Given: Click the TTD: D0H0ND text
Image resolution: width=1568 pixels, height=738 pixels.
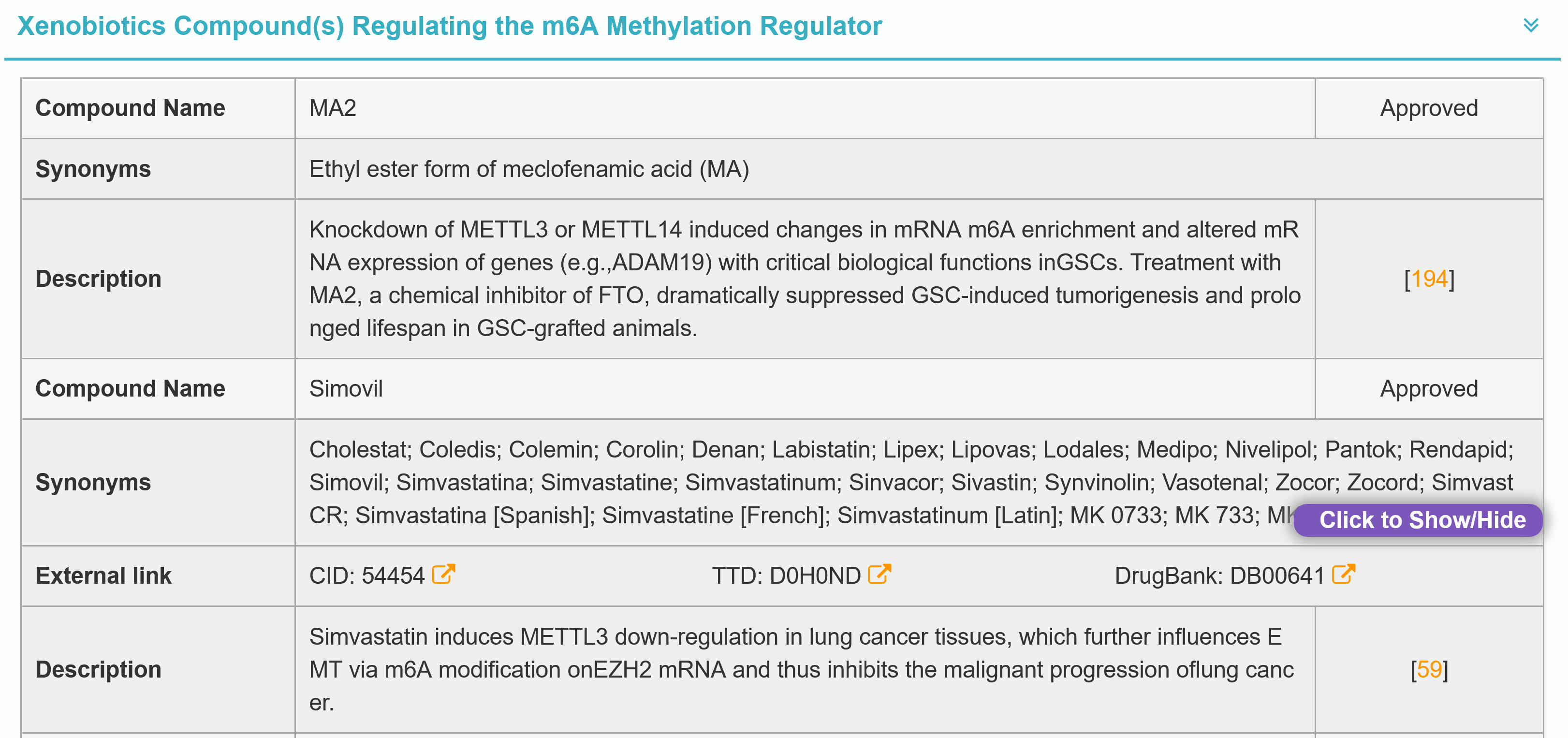Looking at the screenshot, I should pyautogui.click(x=786, y=576).
